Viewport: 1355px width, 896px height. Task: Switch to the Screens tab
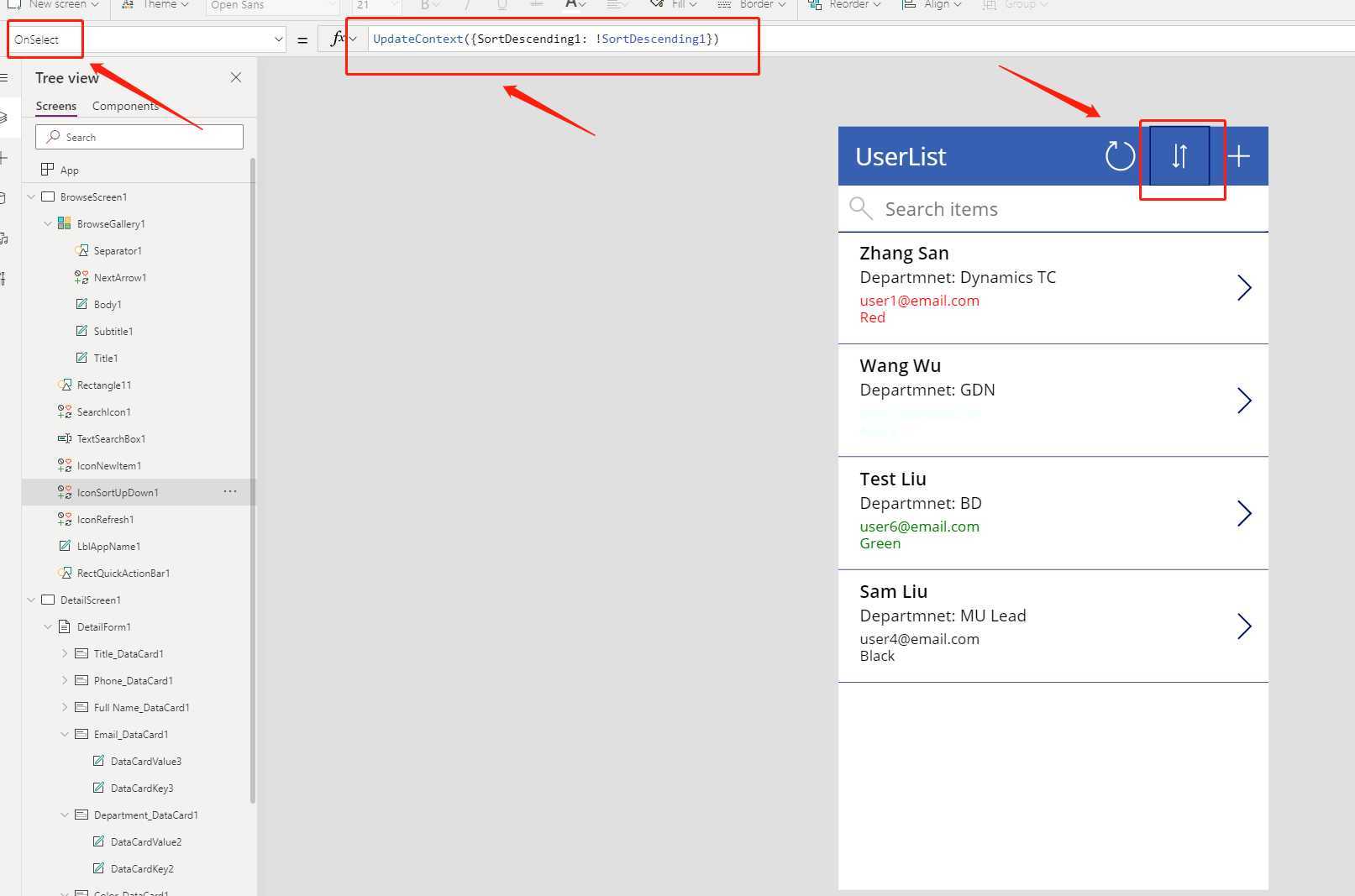click(56, 106)
